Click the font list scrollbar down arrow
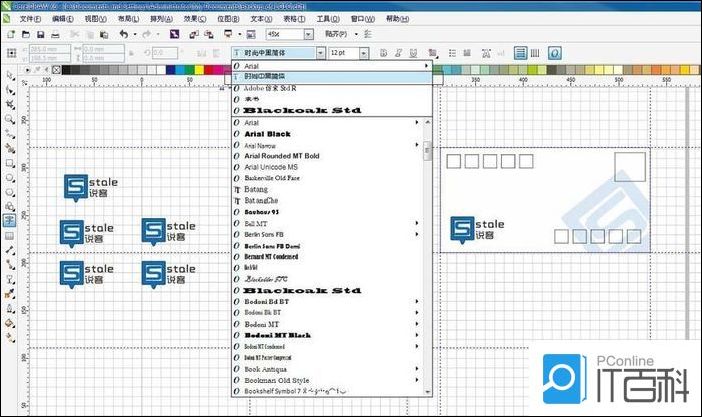Image resolution: width=702 pixels, height=417 pixels. pos(427,392)
